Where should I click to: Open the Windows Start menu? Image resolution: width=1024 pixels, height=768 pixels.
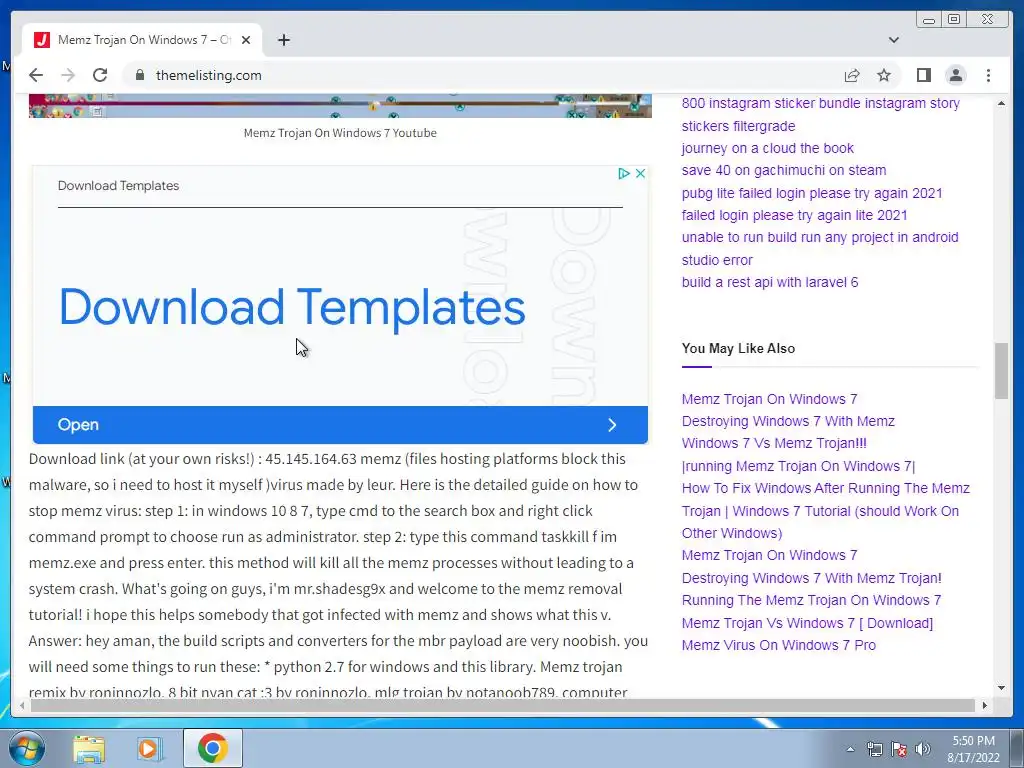[x=27, y=748]
